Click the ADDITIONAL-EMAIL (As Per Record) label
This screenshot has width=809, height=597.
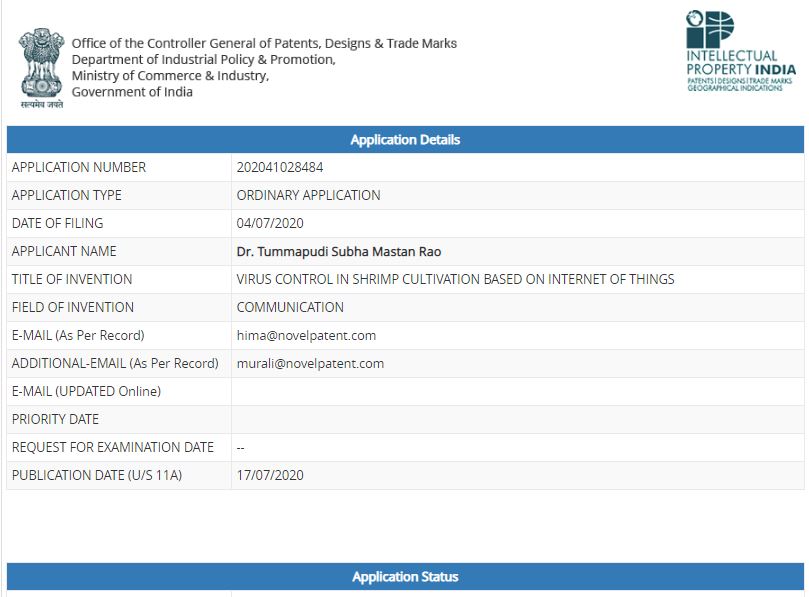[115, 363]
